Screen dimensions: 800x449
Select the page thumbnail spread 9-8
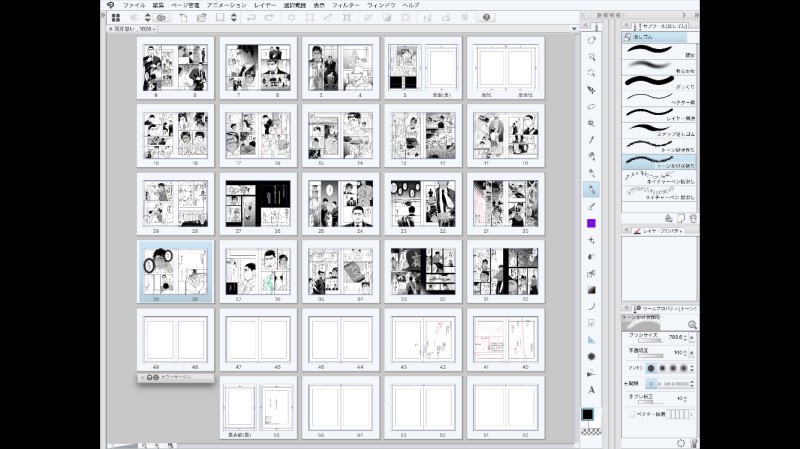click(176, 68)
